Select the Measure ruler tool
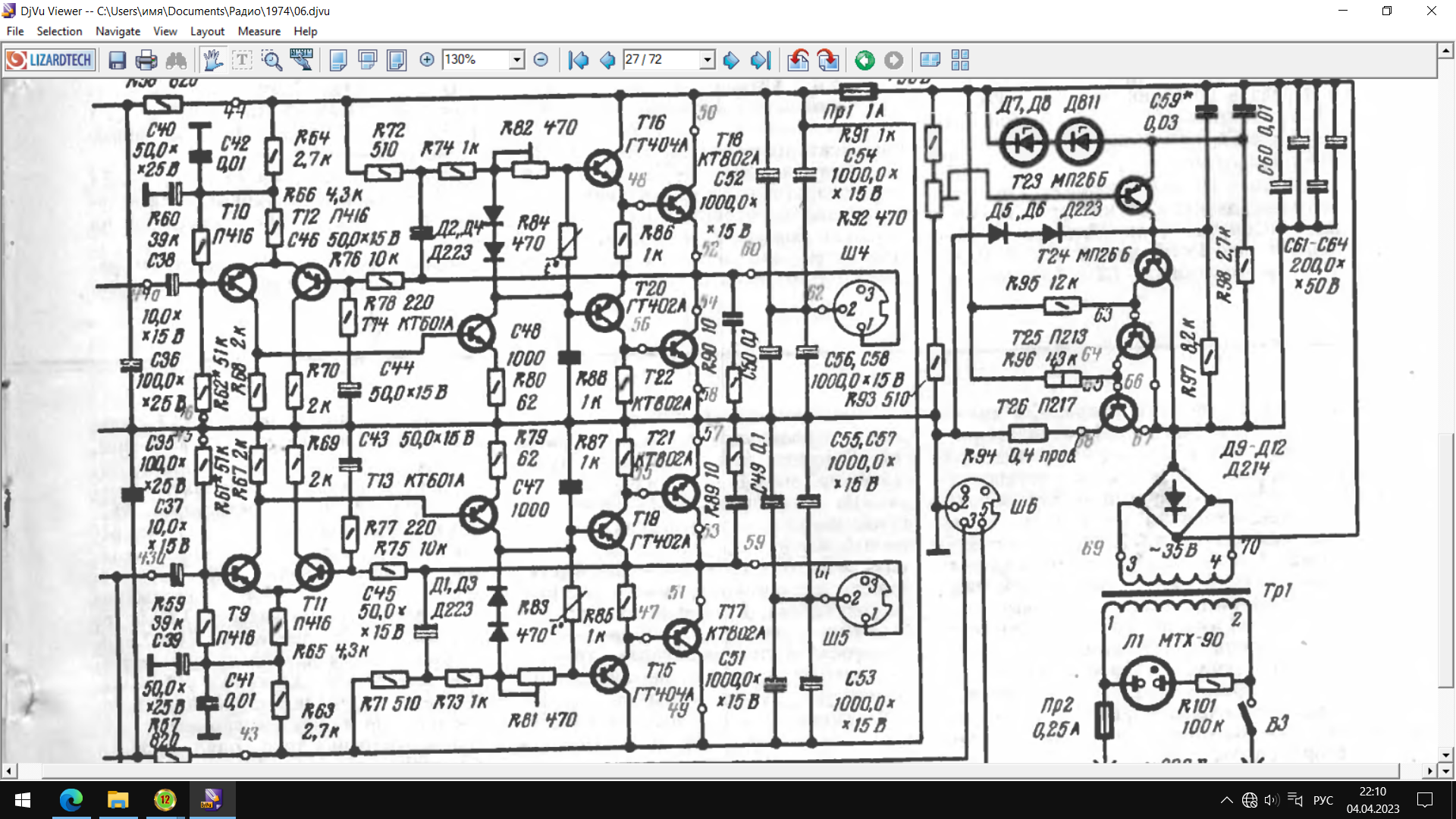 [x=301, y=60]
